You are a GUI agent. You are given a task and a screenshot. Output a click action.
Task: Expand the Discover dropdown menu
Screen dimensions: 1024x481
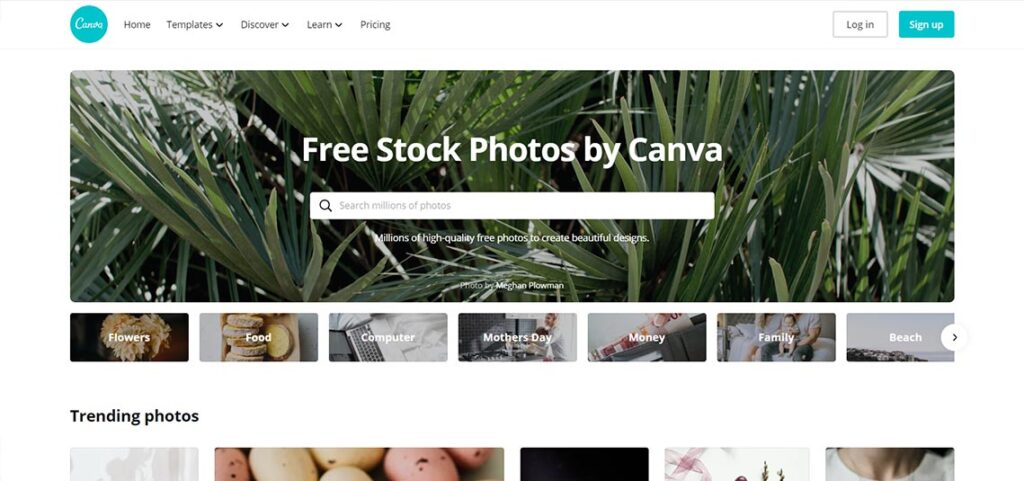tap(264, 25)
